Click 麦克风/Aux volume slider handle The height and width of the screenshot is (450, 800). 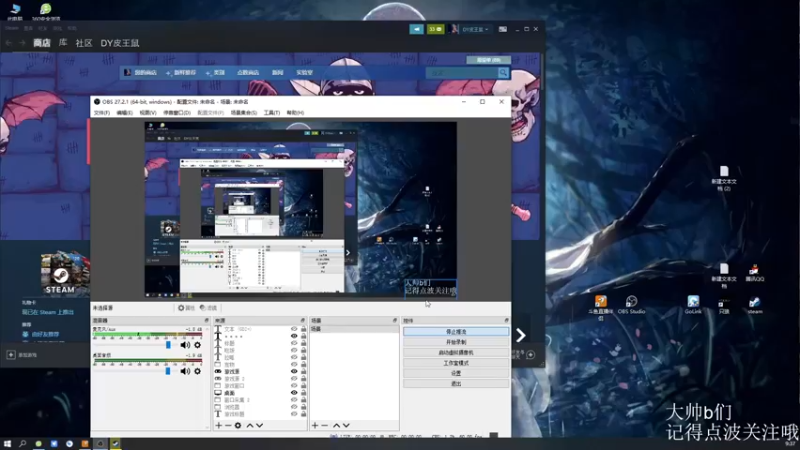click(x=168, y=345)
